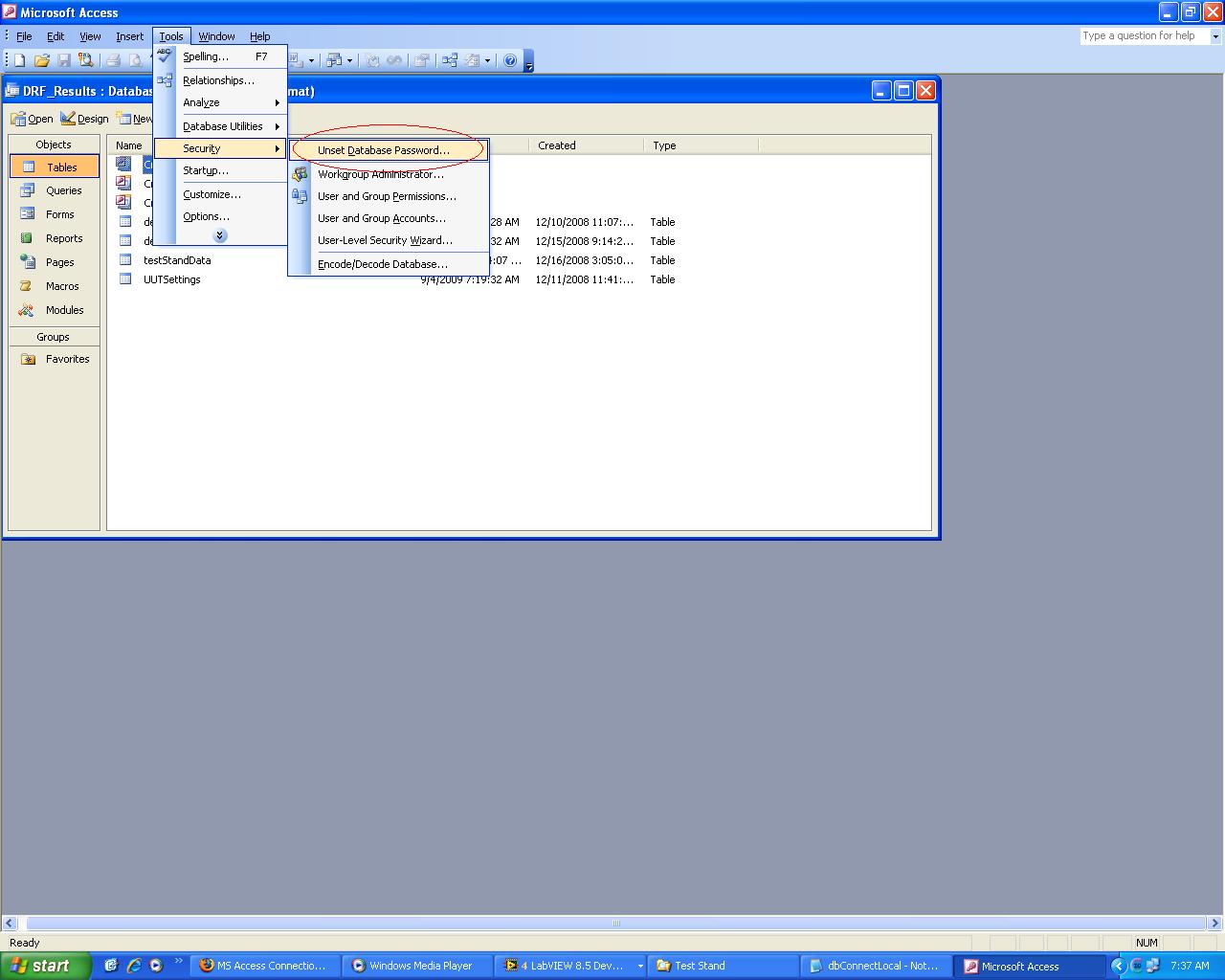The image size is (1225, 980).
Task: Open Firefox MS Access Connection taskbar item
Action: click(265, 966)
